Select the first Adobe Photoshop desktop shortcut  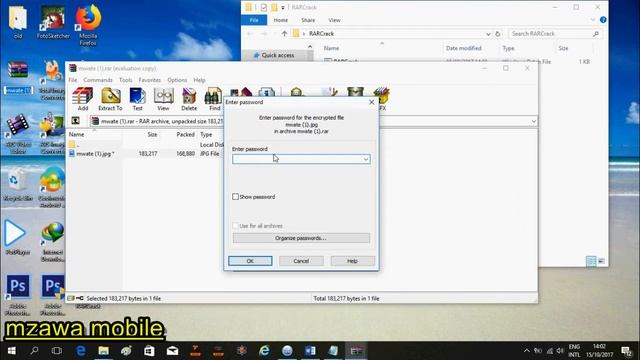click(18, 295)
